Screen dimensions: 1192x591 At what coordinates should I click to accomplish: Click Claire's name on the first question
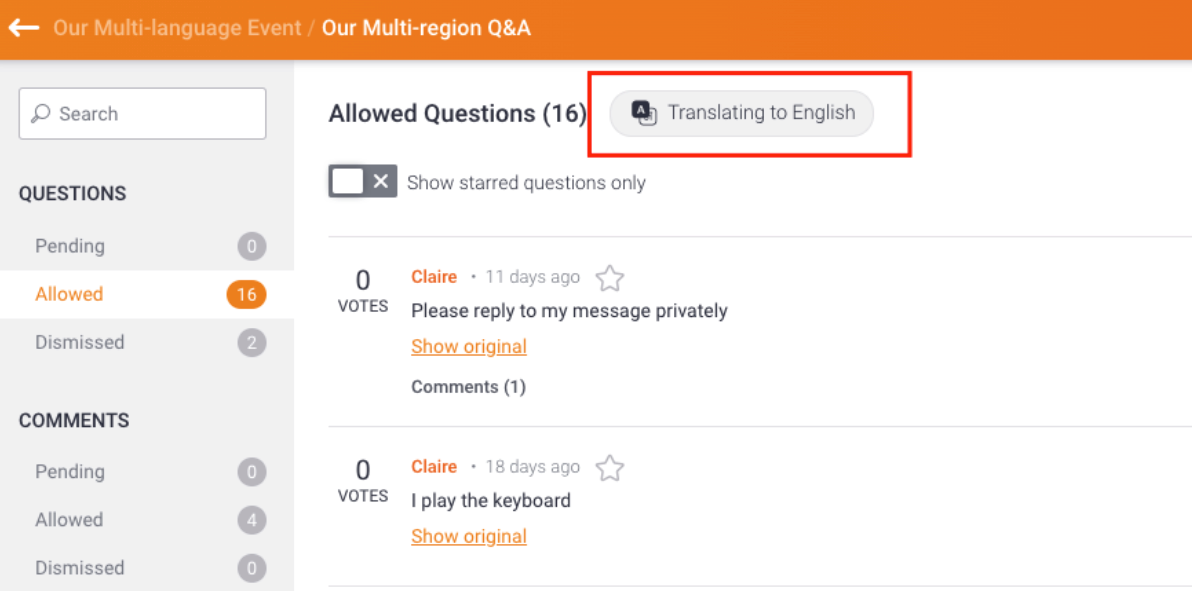coord(434,277)
